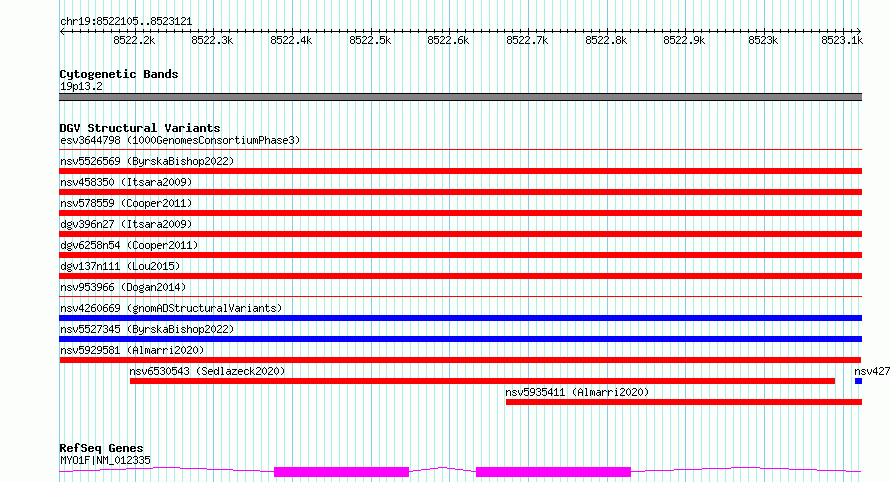Open the Cytogenetic Bands track heading

119,74
